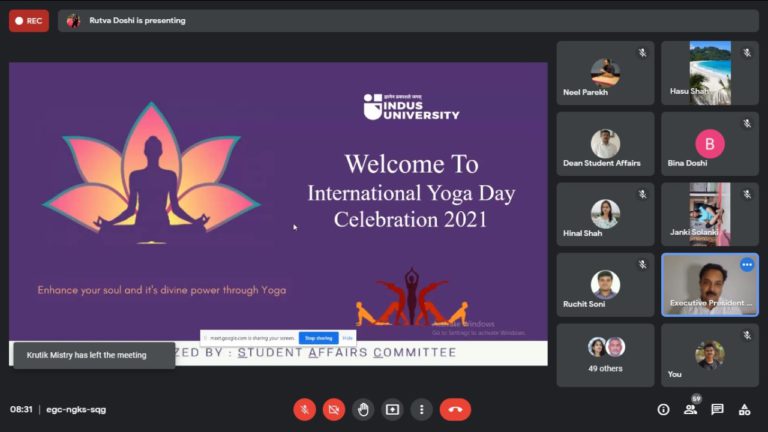Select Bina Doshi's participant tile

[x=710, y=144]
